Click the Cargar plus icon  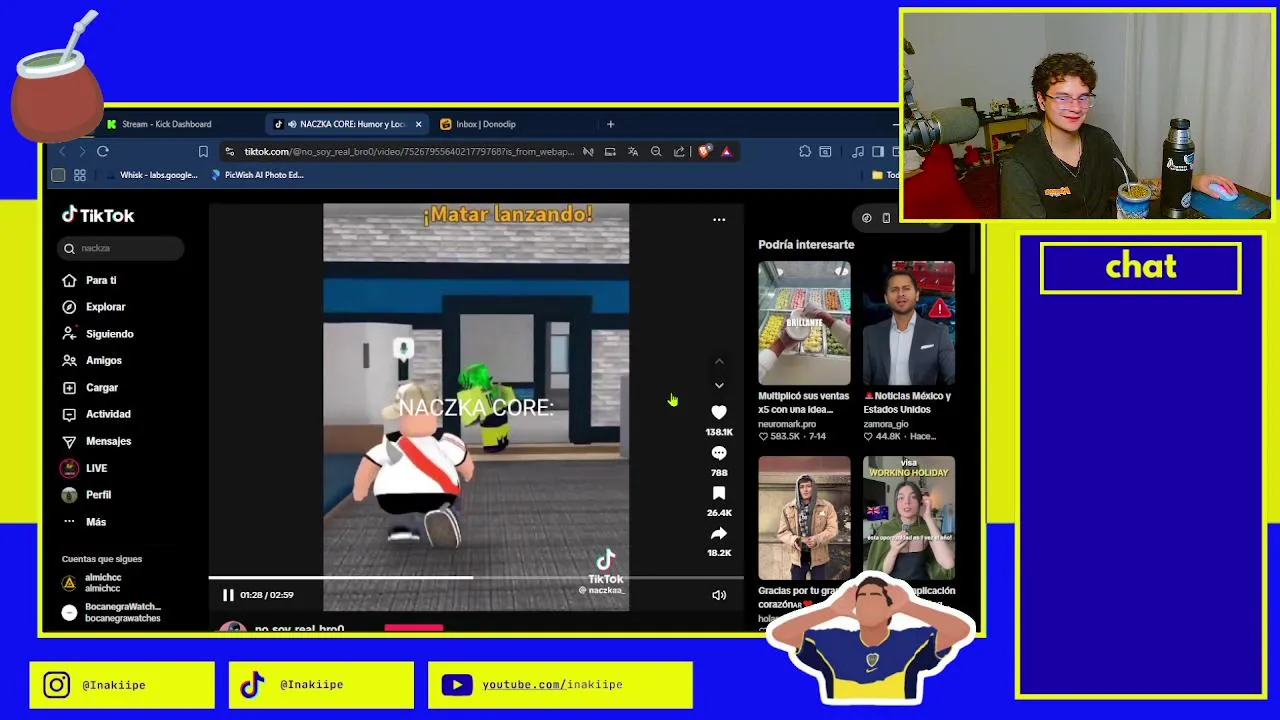point(69,387)
